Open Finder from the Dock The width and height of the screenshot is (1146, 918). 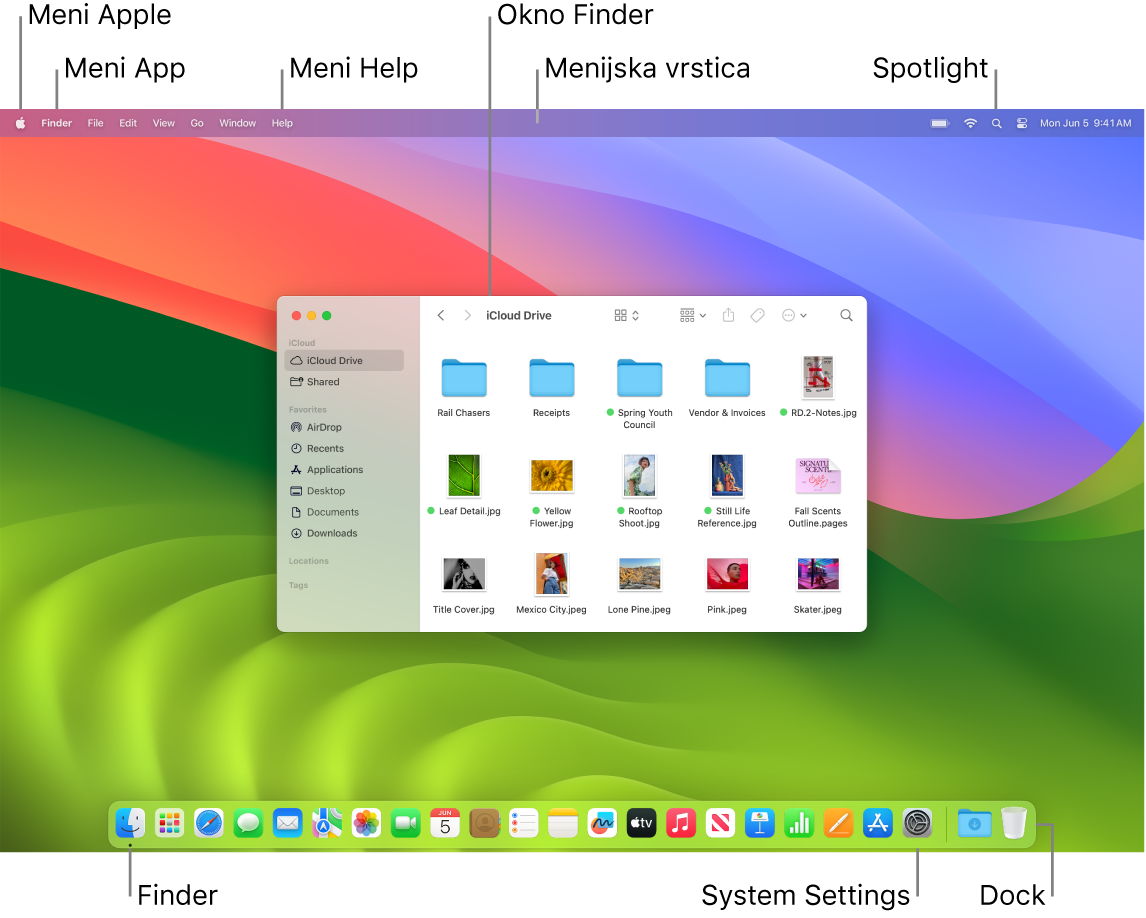(130, 822)
